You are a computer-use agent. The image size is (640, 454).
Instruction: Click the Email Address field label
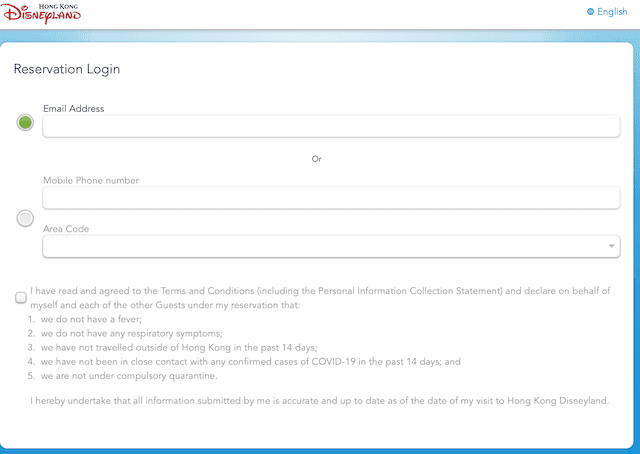(73, 109)
